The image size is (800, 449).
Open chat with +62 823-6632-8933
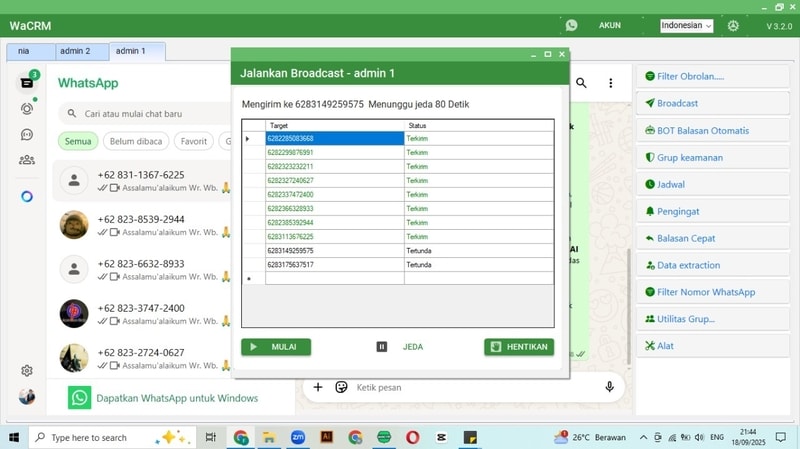click(x=142, y=269)
